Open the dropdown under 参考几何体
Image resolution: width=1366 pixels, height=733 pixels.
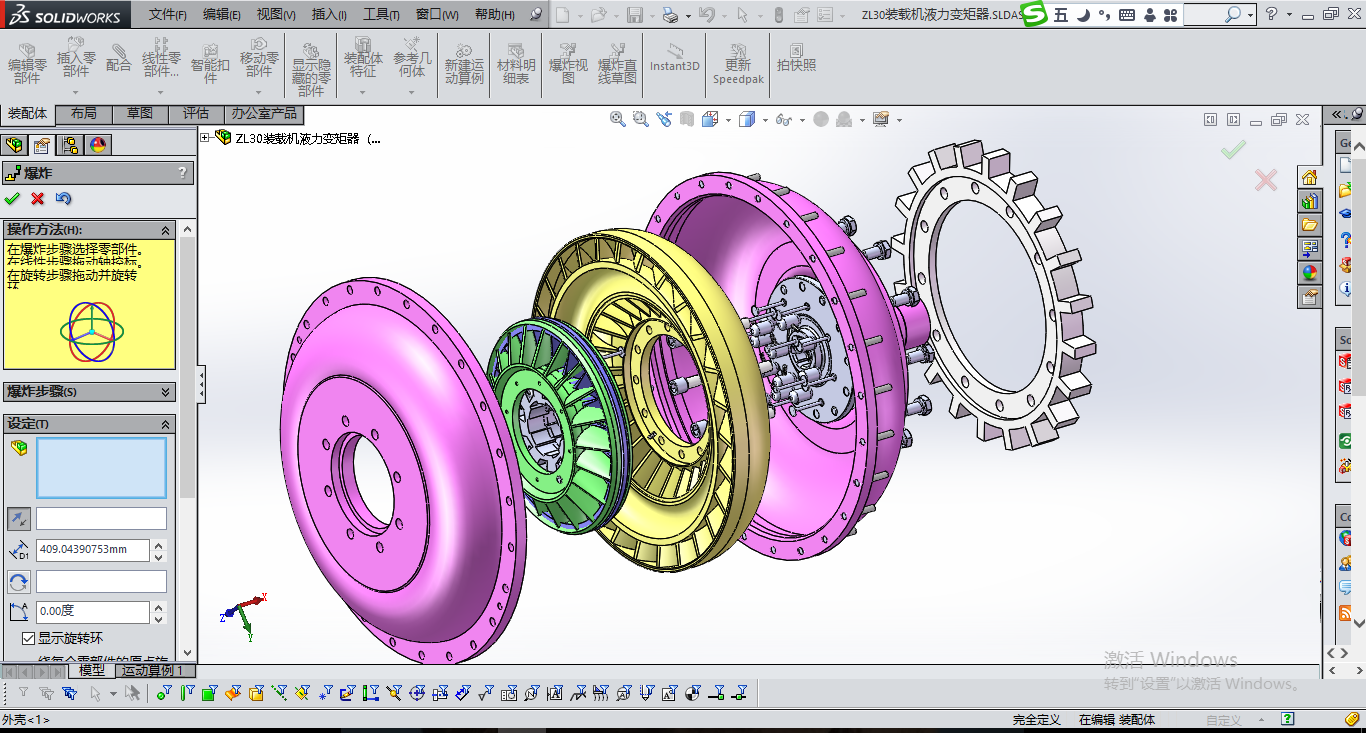pyautogui.click(x=411, y=92)
